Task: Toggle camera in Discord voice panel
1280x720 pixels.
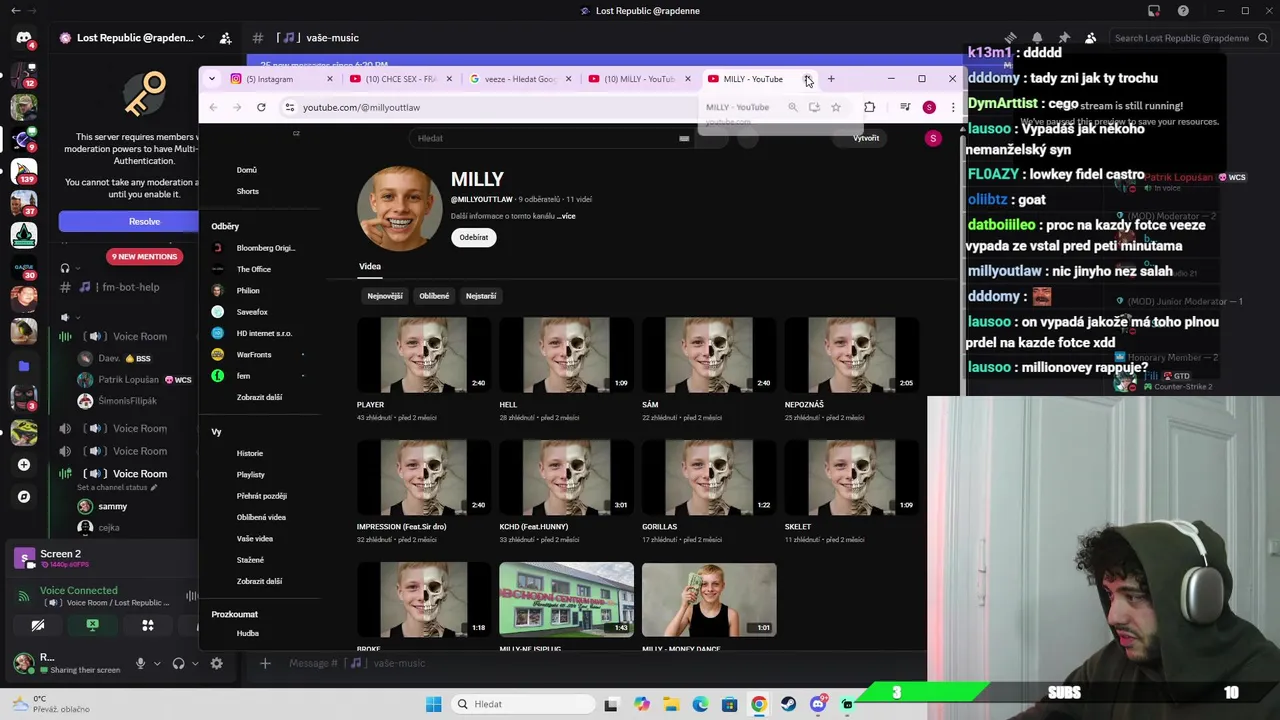Action: tap(38, 626)
